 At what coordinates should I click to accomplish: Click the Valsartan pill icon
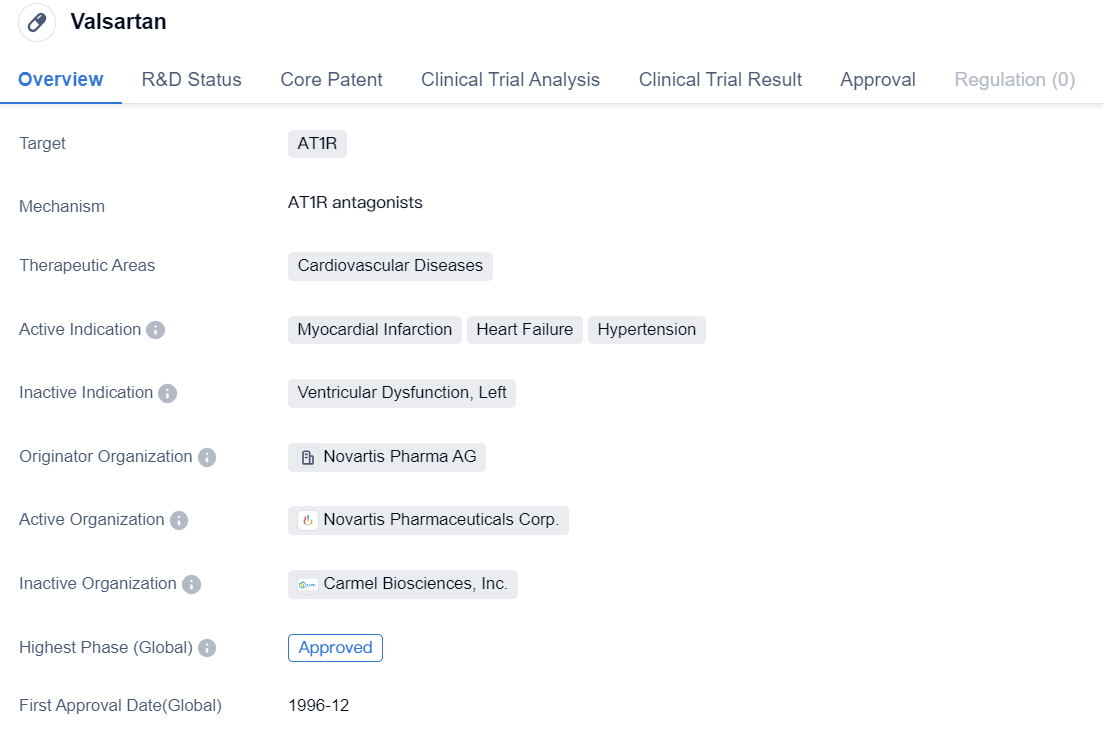pyautogui.click(x=37, y=22)
